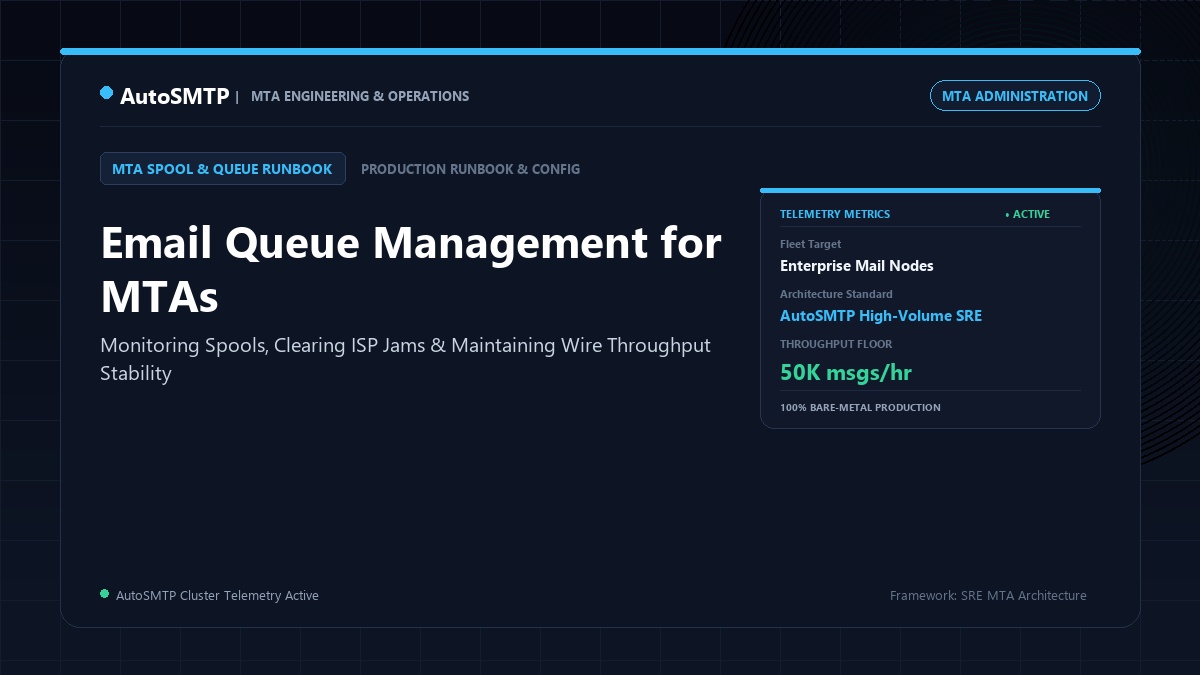Screen dimensions: 1200x675
Task: Click Enterprise Mail Nodes value
Action: [857, 266]
